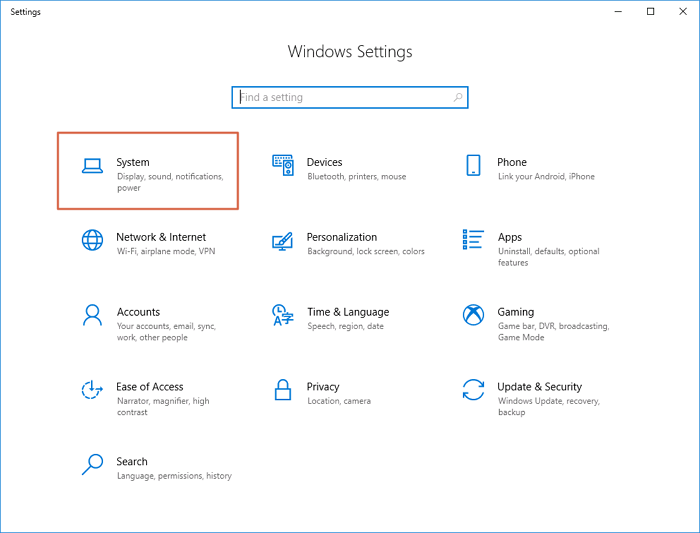700x533 pixels.
Task: Go to Ease of Access label
Action: click(x=150, y=387)
